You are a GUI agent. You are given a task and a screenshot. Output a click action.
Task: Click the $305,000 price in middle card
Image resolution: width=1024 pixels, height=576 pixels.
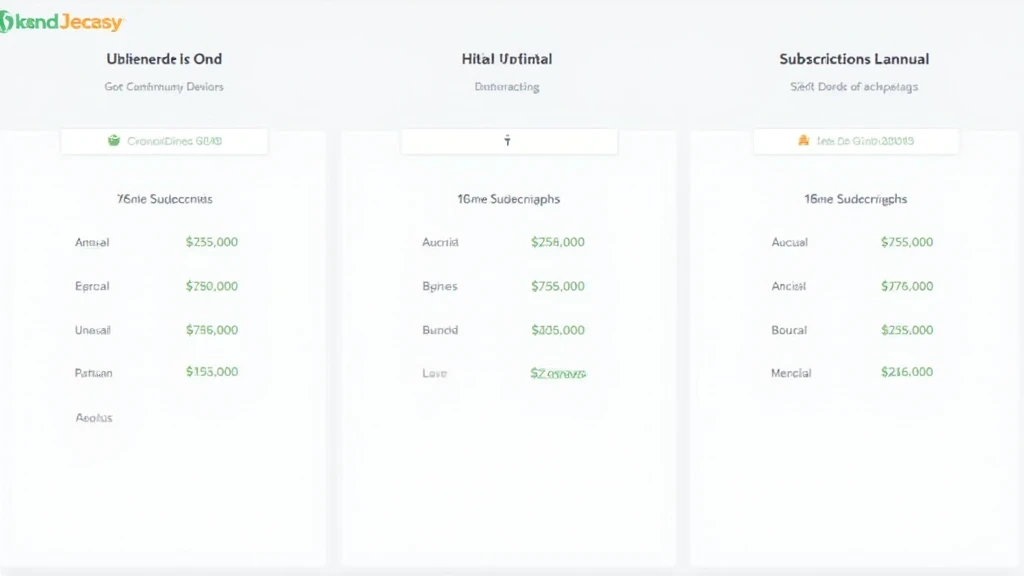click(558, 329)
